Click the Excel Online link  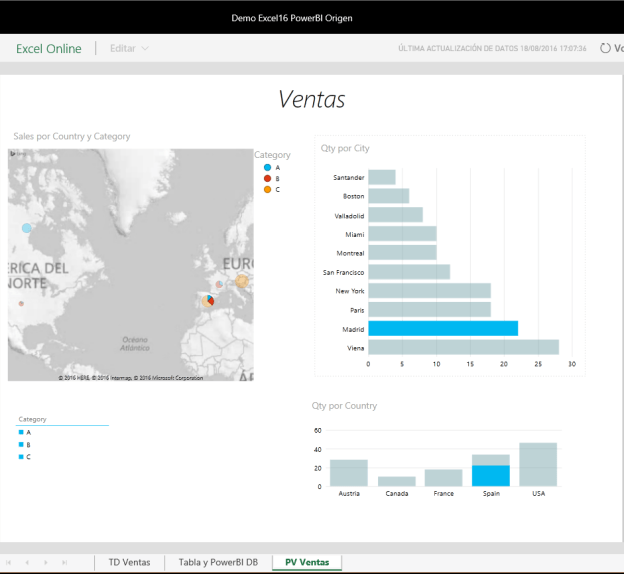(x=49, y=48)
